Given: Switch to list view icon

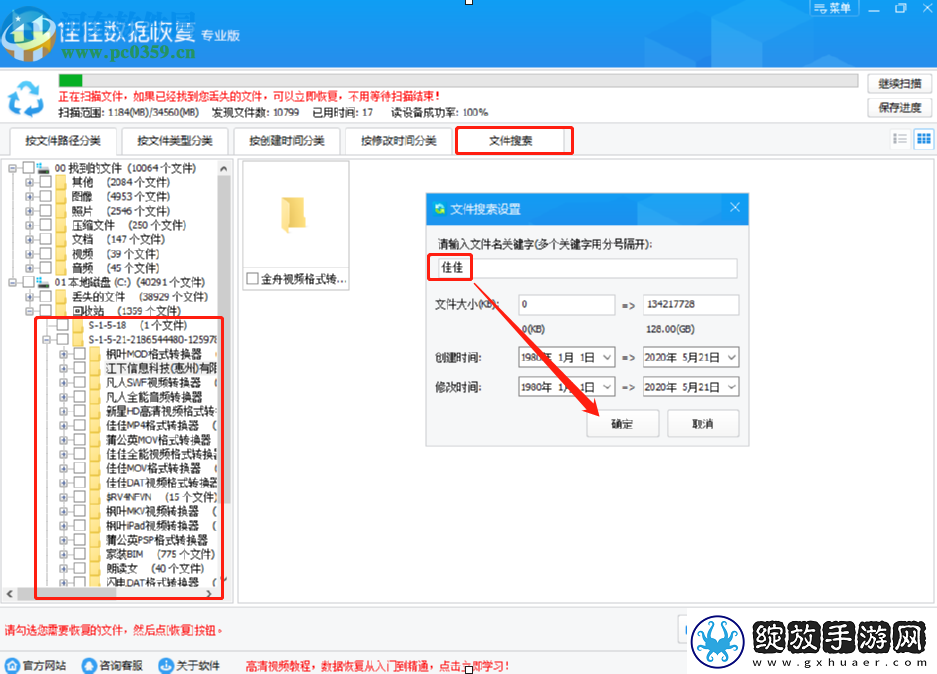Looking at the screenshot, I should point(900,139).
